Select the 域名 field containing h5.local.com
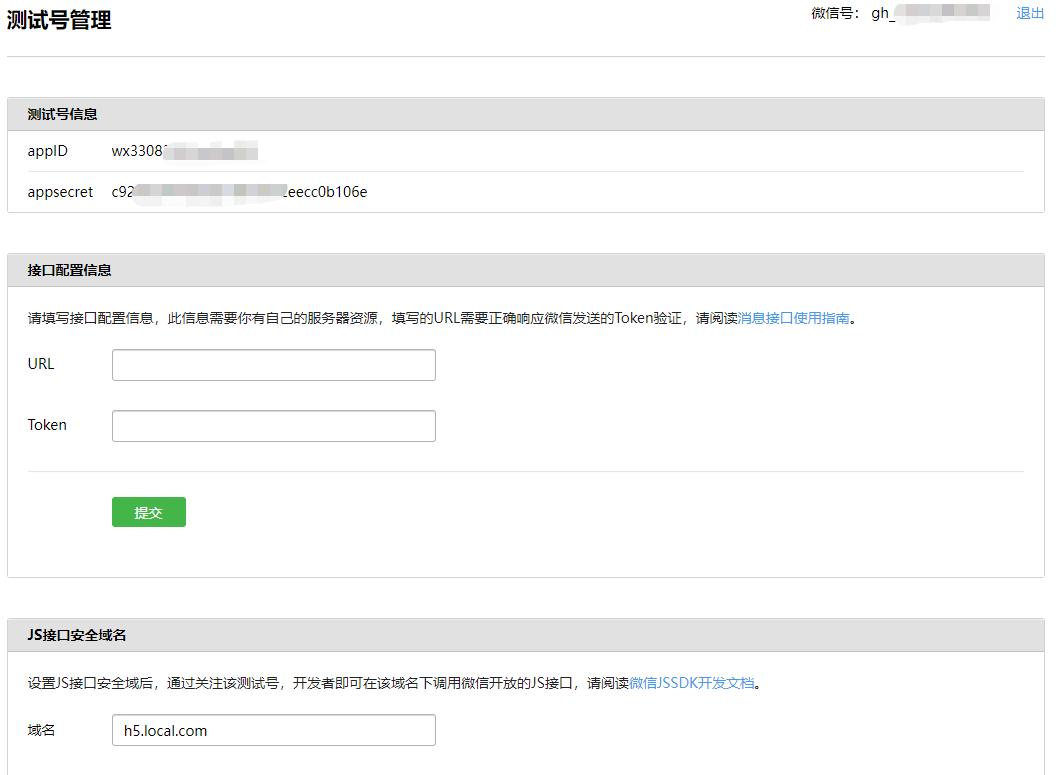Screen dimensions: 1059x775 coord(273,730)
